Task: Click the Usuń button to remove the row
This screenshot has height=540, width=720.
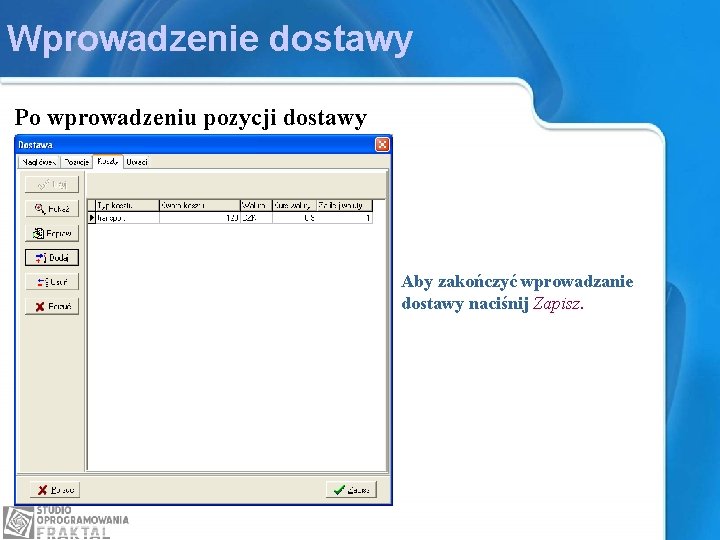Action: 52,282
